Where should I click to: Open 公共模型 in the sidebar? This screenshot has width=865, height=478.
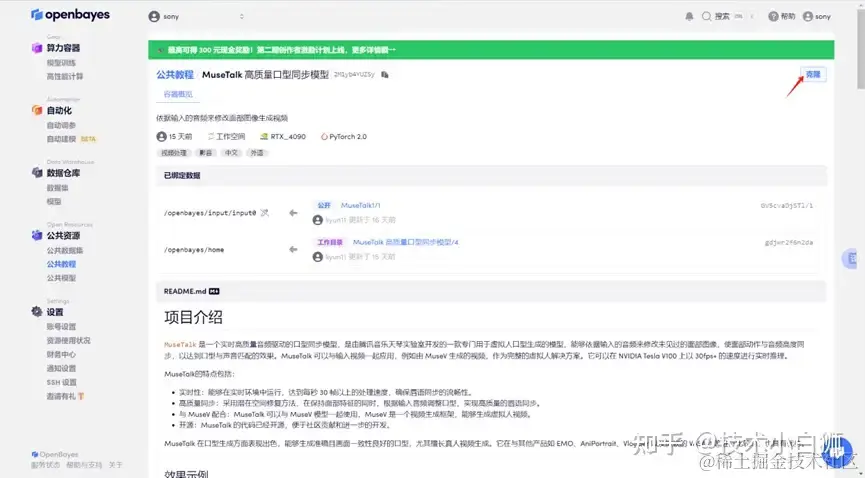(x=61, y=278)
